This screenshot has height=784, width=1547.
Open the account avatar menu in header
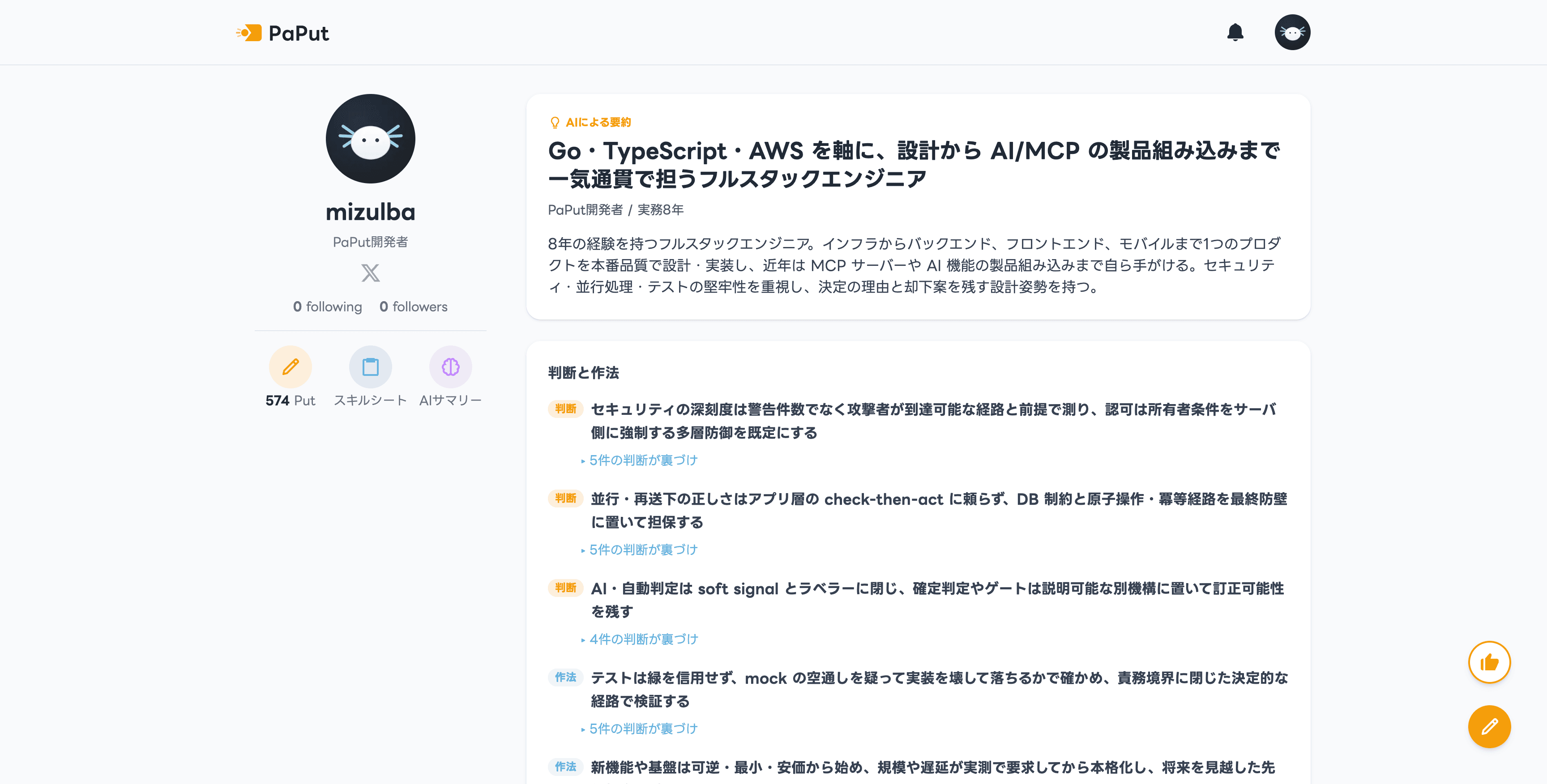tap(1292, 32)
